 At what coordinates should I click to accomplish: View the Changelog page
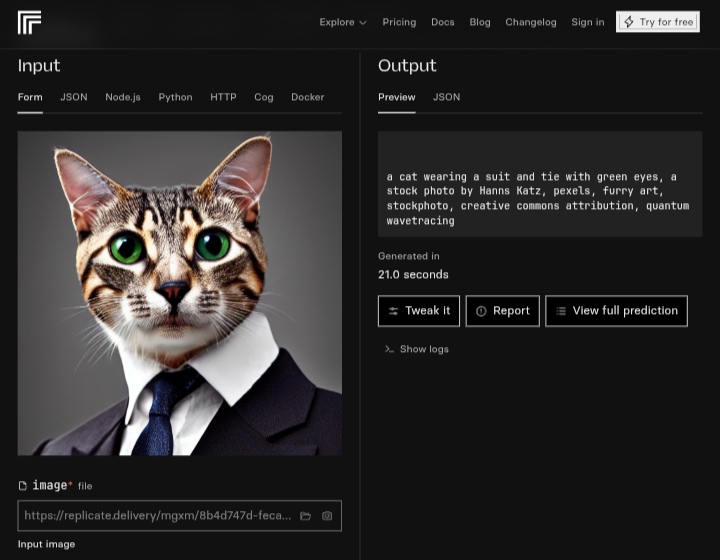[x=531, y=22]
